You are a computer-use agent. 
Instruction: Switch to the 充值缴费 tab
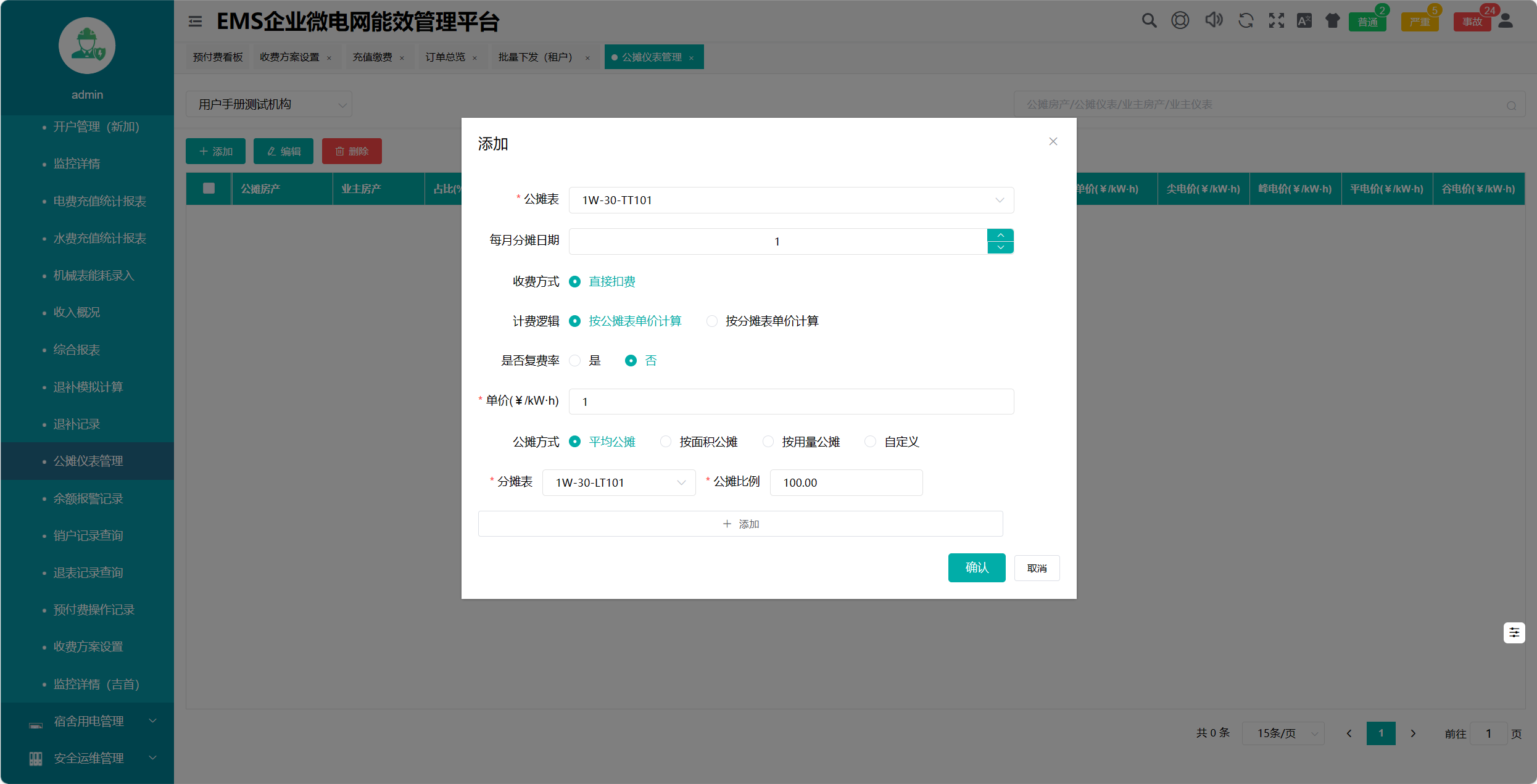click(372, 57)
